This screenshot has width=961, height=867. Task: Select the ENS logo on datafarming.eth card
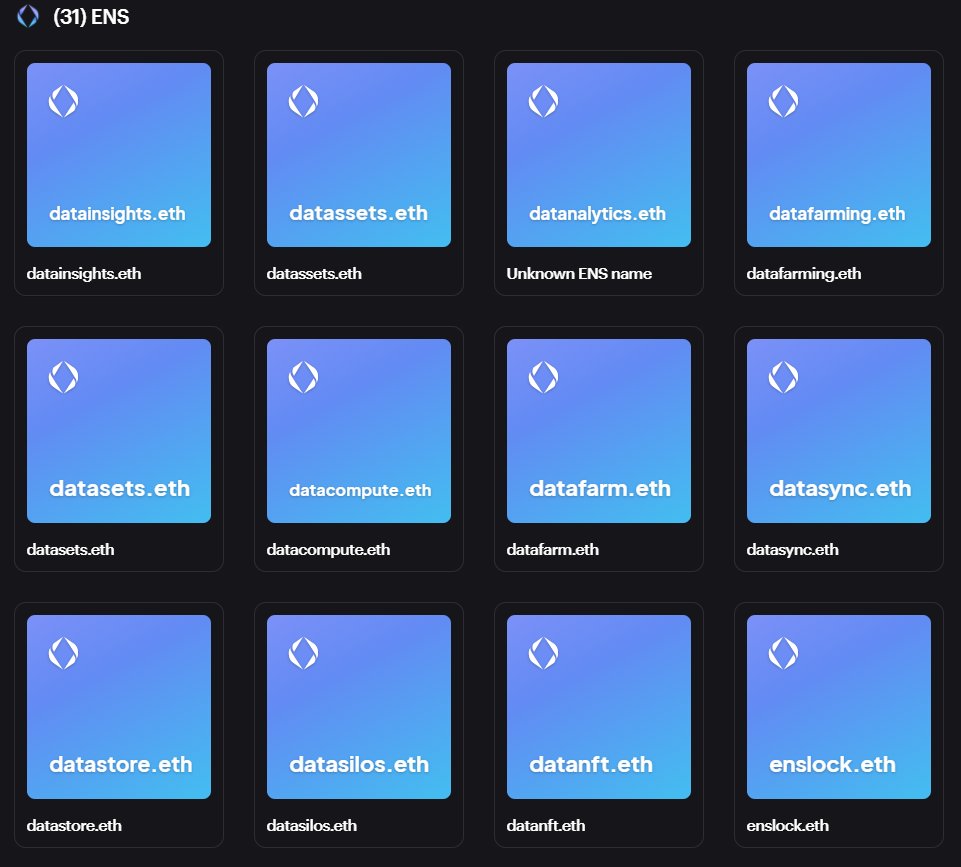(x=783, y=100)
